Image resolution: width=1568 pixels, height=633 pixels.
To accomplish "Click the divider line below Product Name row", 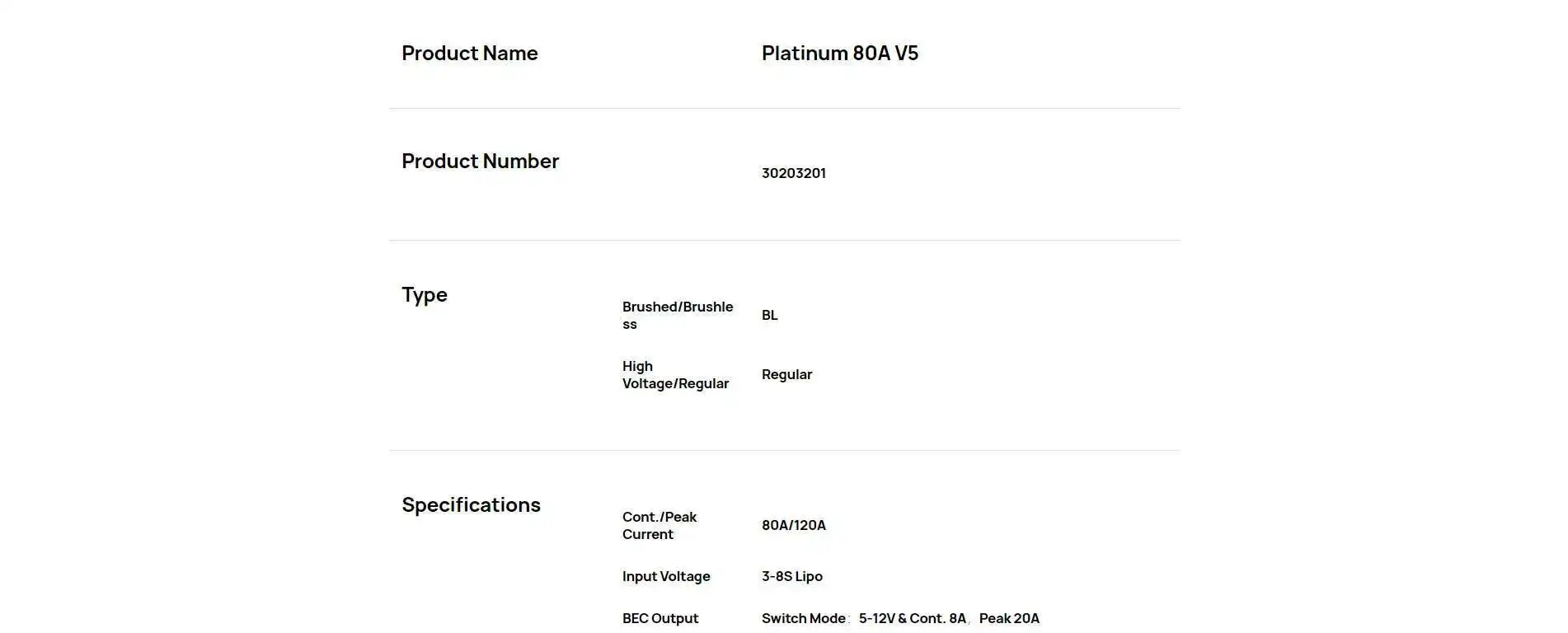I will coord(784,108).
